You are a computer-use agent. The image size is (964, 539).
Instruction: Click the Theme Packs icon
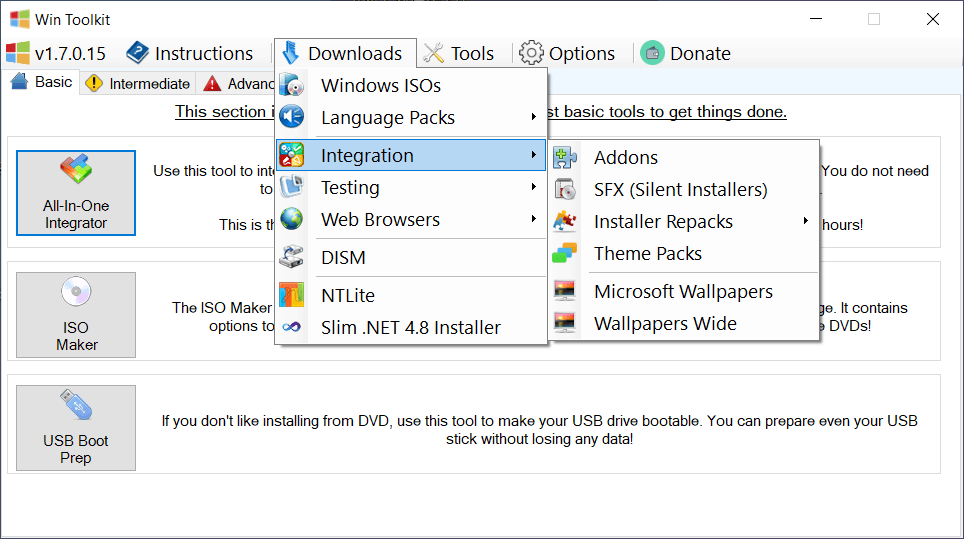(x=564, y=253)
